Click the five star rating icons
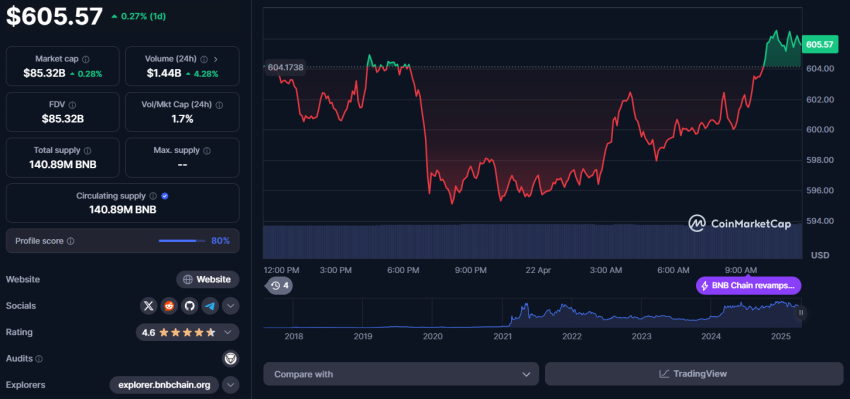This screenshot has height=399, width=850. pos(187,332)
